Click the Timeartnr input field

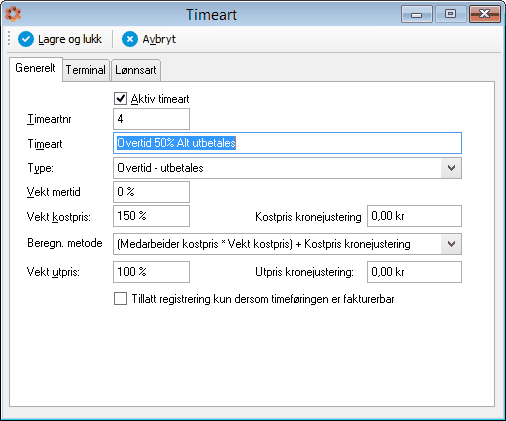point(151,119)
